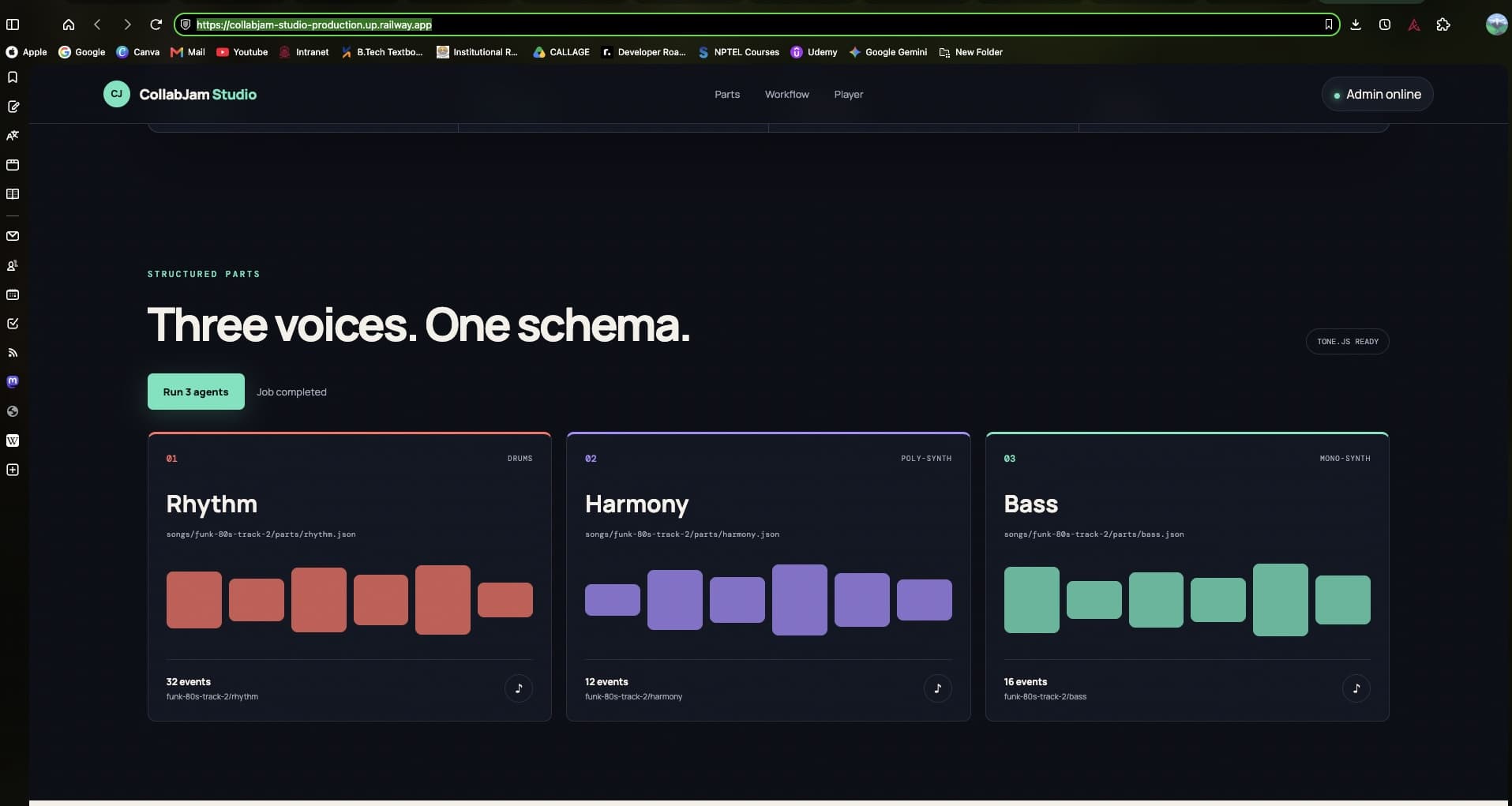Viewport: 1512px width, 806px height.
Task: Click the first purple Harmony bar
Action: [613, 600]
